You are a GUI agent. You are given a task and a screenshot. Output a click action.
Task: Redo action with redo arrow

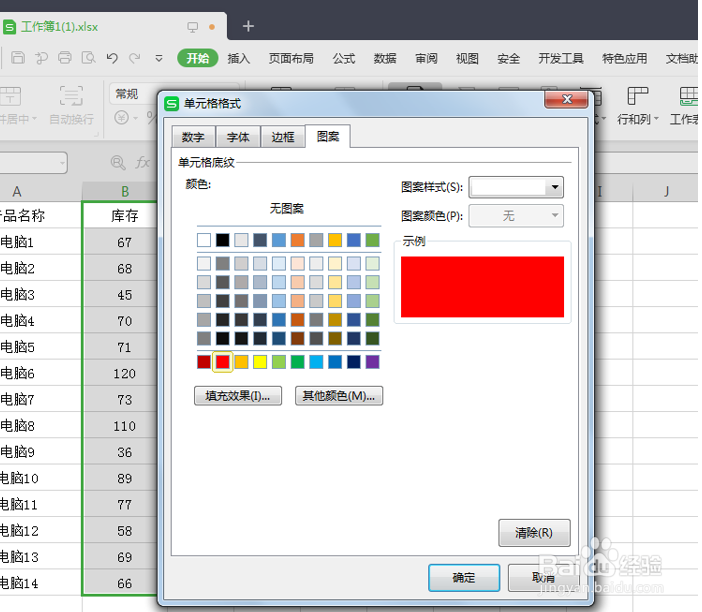click(x=135, y=58)
